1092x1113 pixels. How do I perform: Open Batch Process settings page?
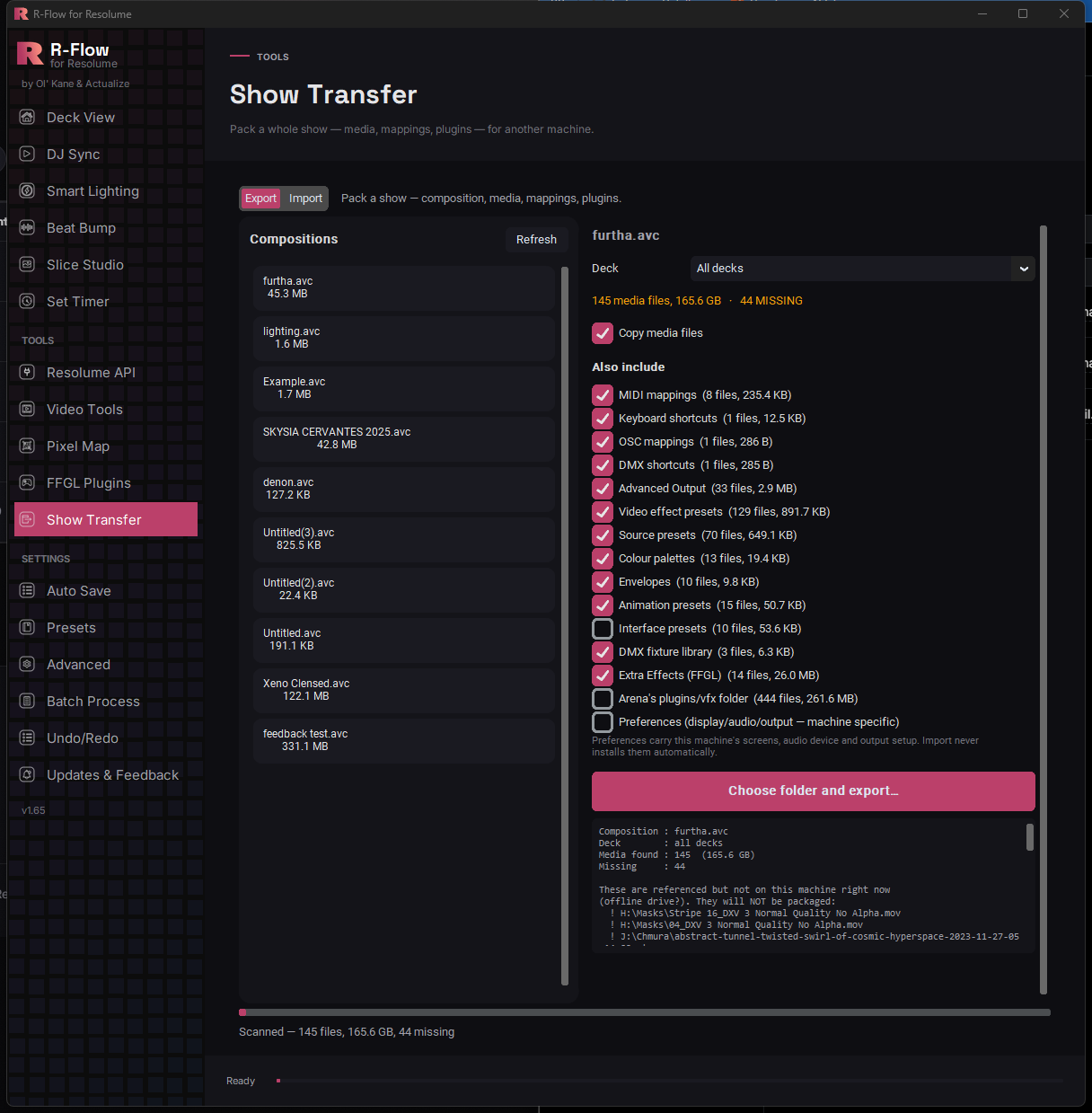(106, 702)
